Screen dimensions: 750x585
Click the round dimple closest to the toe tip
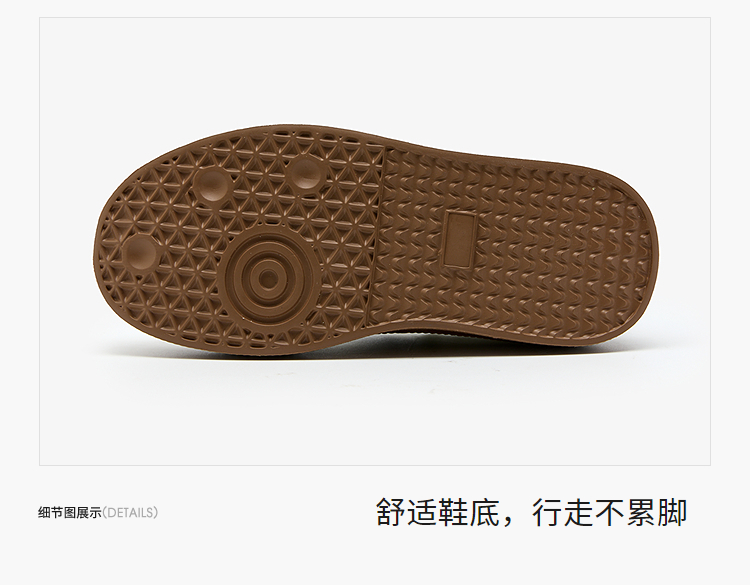[140, 252]
